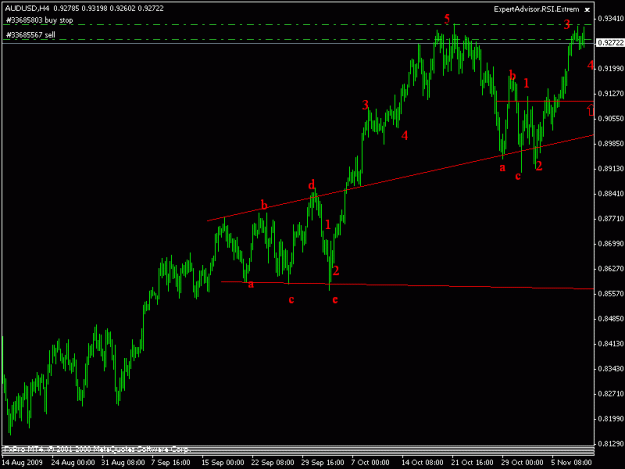The width and height of the screenshot is (625, 469).
Task: Select the lower red support trendline
Action: [x=407, y=285]
